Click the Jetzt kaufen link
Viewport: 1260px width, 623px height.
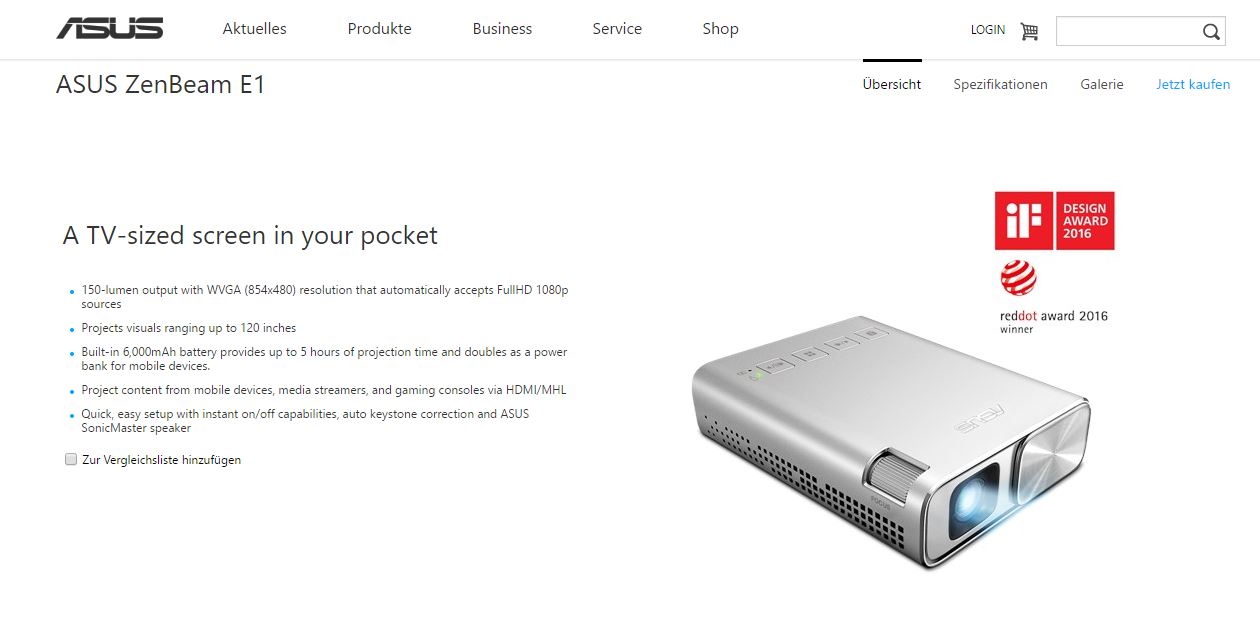click(1193, 85)
